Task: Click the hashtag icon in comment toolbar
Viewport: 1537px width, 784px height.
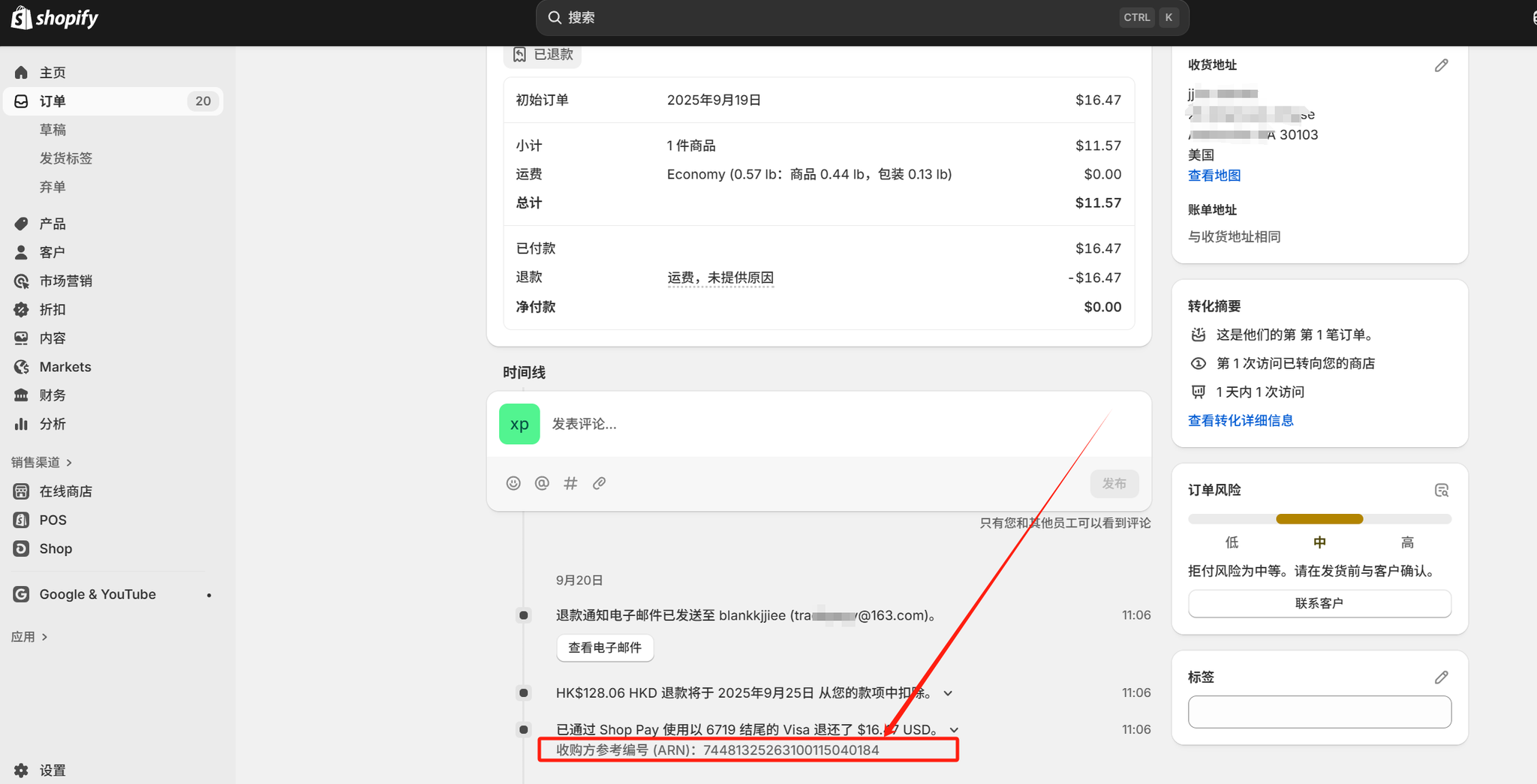Action: pos(570,483)
